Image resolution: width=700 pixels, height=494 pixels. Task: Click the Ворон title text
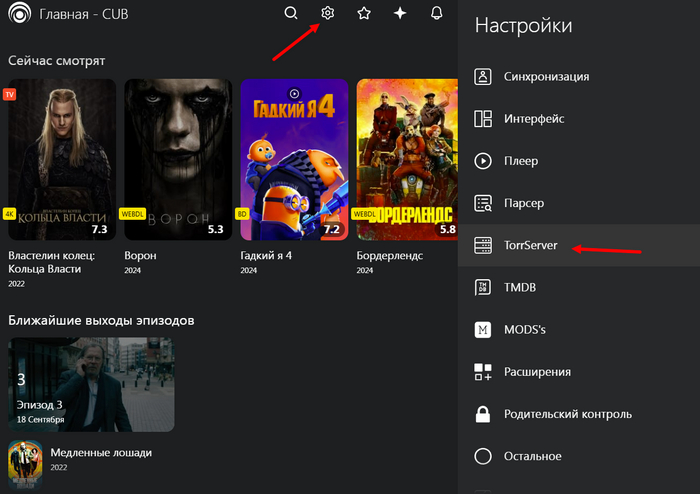coord(140,256)
